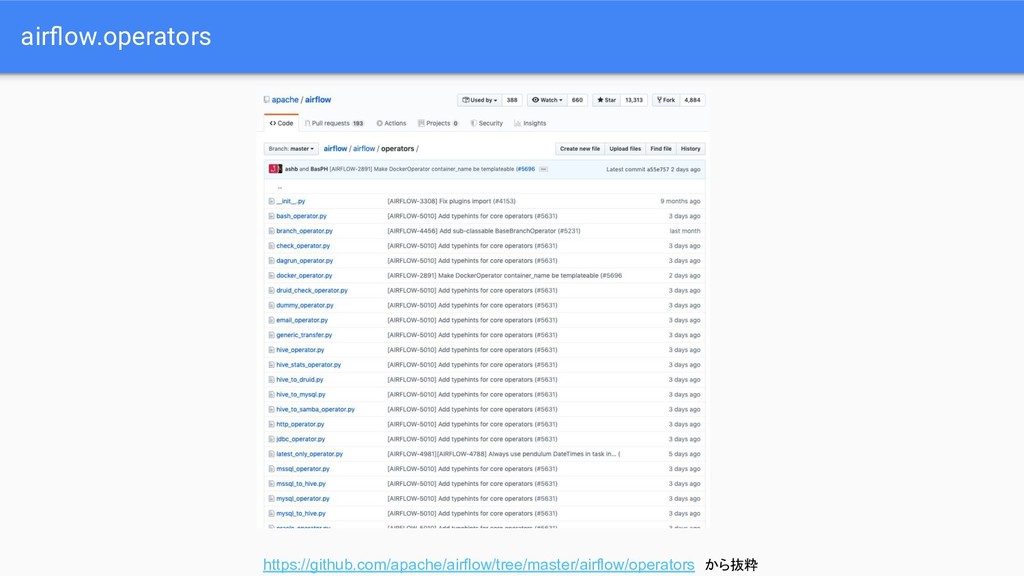Switch to the Pull requests tab
The width and height of the screenshot is (1024, 576).
334,123
